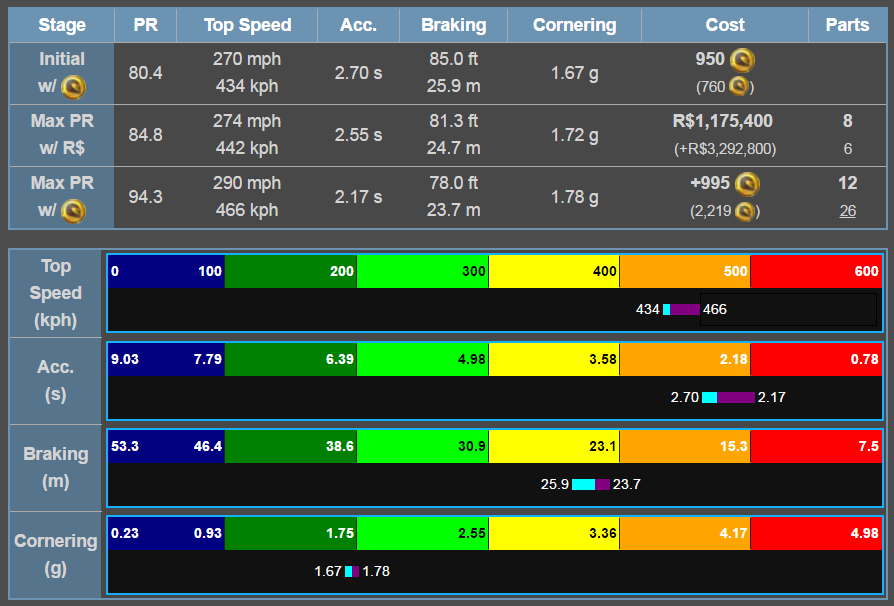Click the gold coin beside +995
This screenshot has width=894, height=606.
click(746, 184)
